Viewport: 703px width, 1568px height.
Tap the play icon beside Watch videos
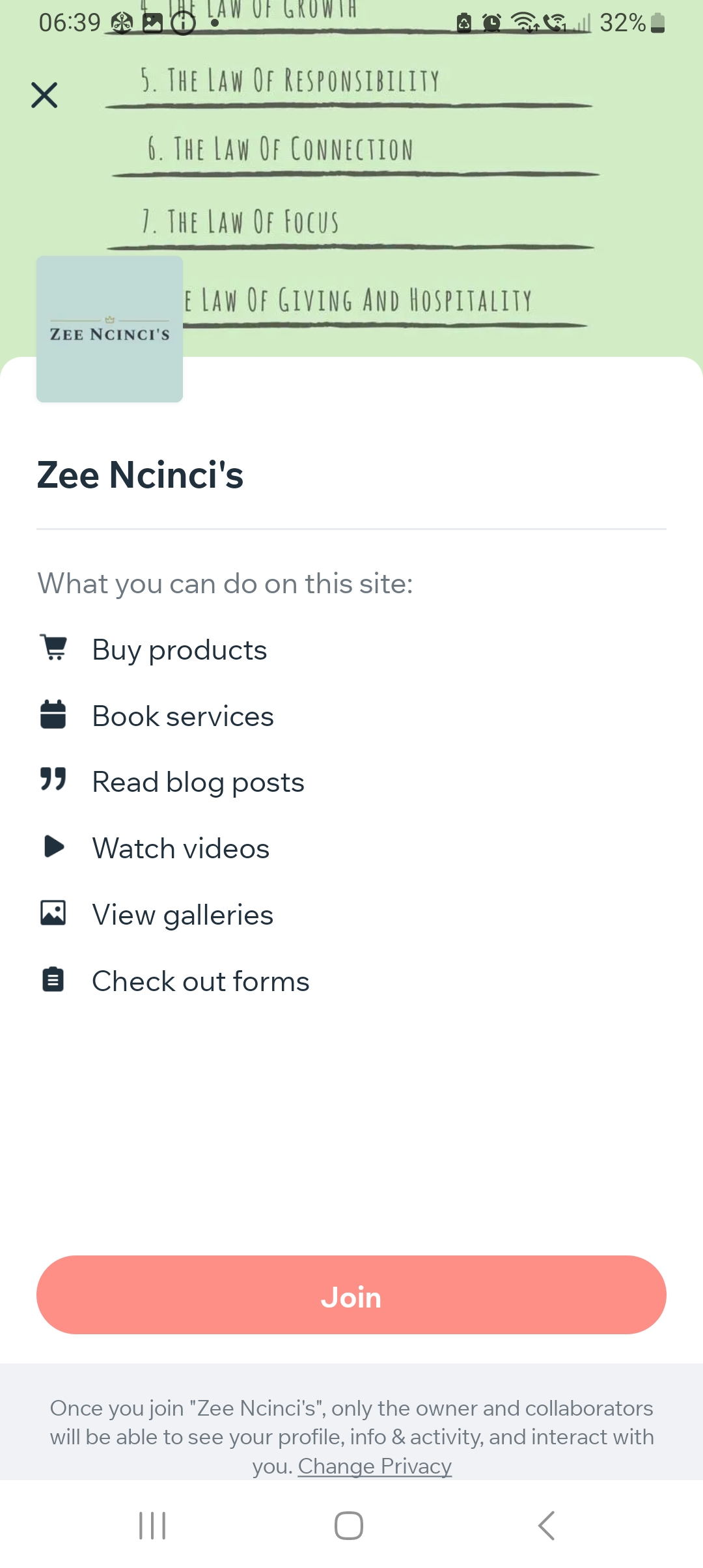pos(53,847)
